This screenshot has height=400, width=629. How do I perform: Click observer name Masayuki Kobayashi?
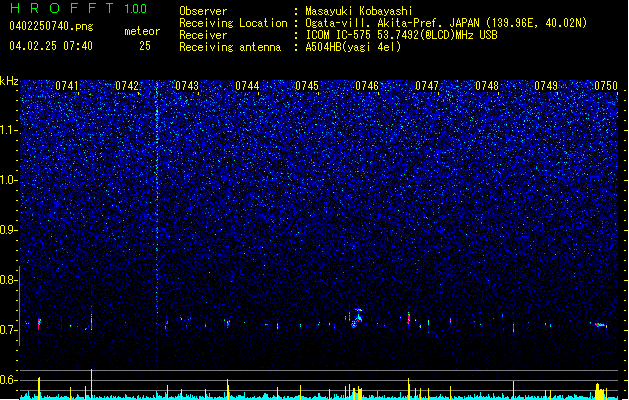pos(359,11)
